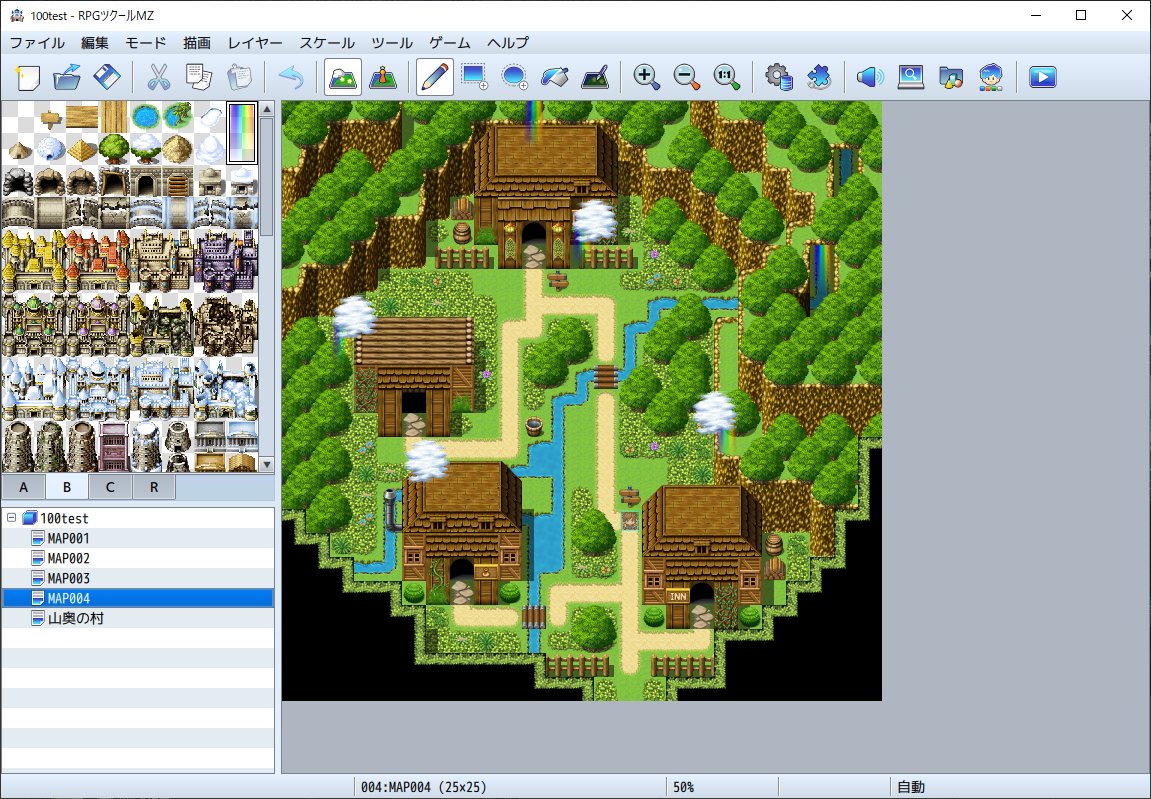
Task: Click the Paste clipboard icon
Action: pyautogui.click(x=239, y=77)
